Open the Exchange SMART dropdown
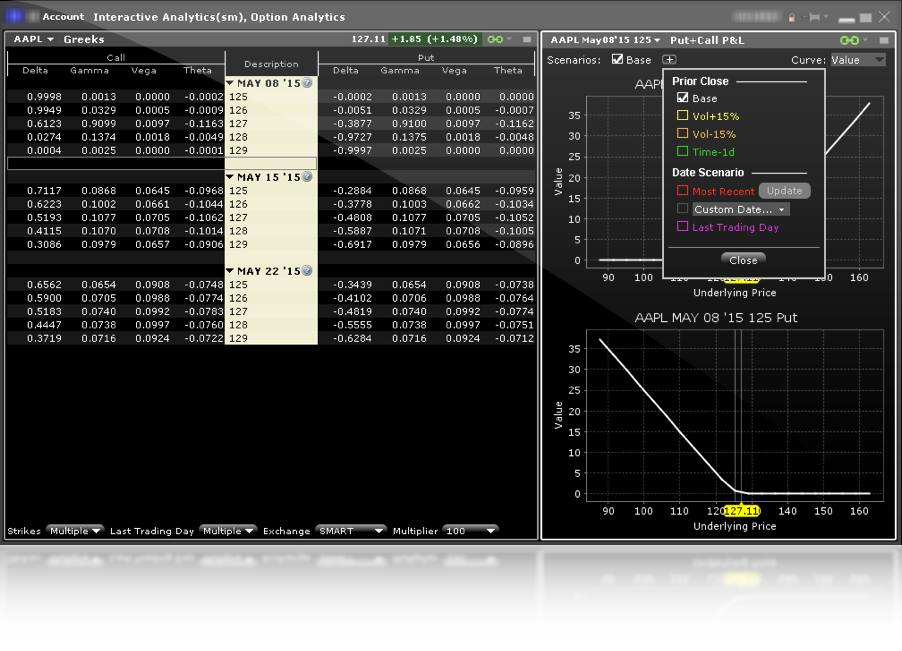 click(x=350, y=531)
